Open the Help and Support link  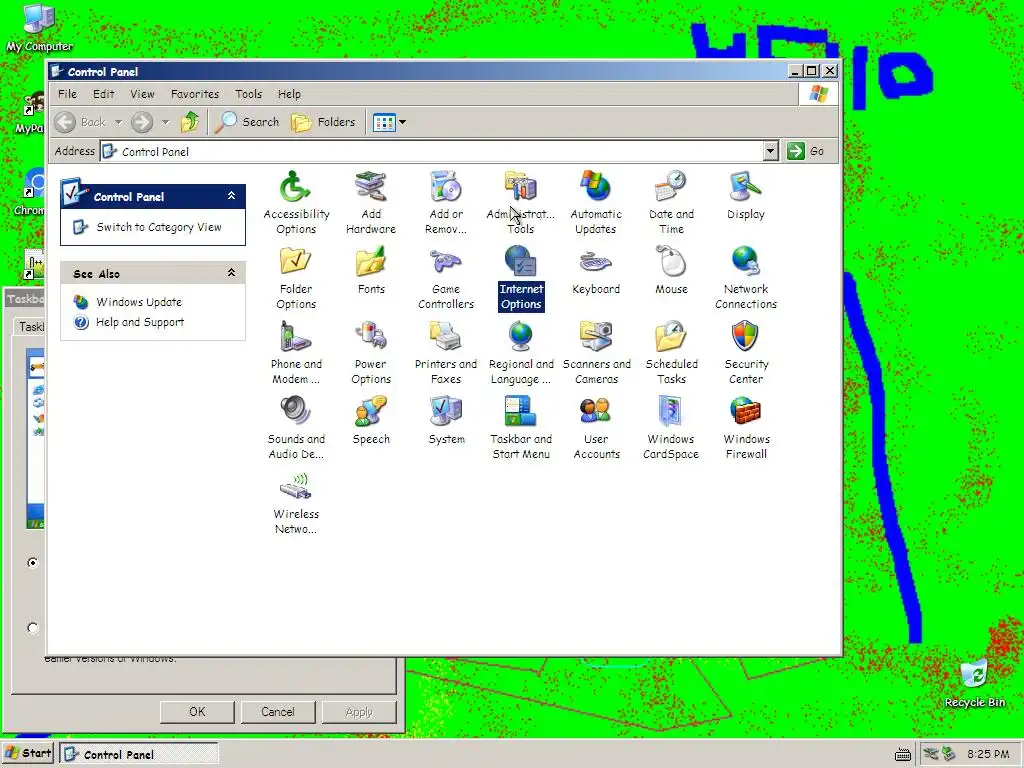point(140,323)
